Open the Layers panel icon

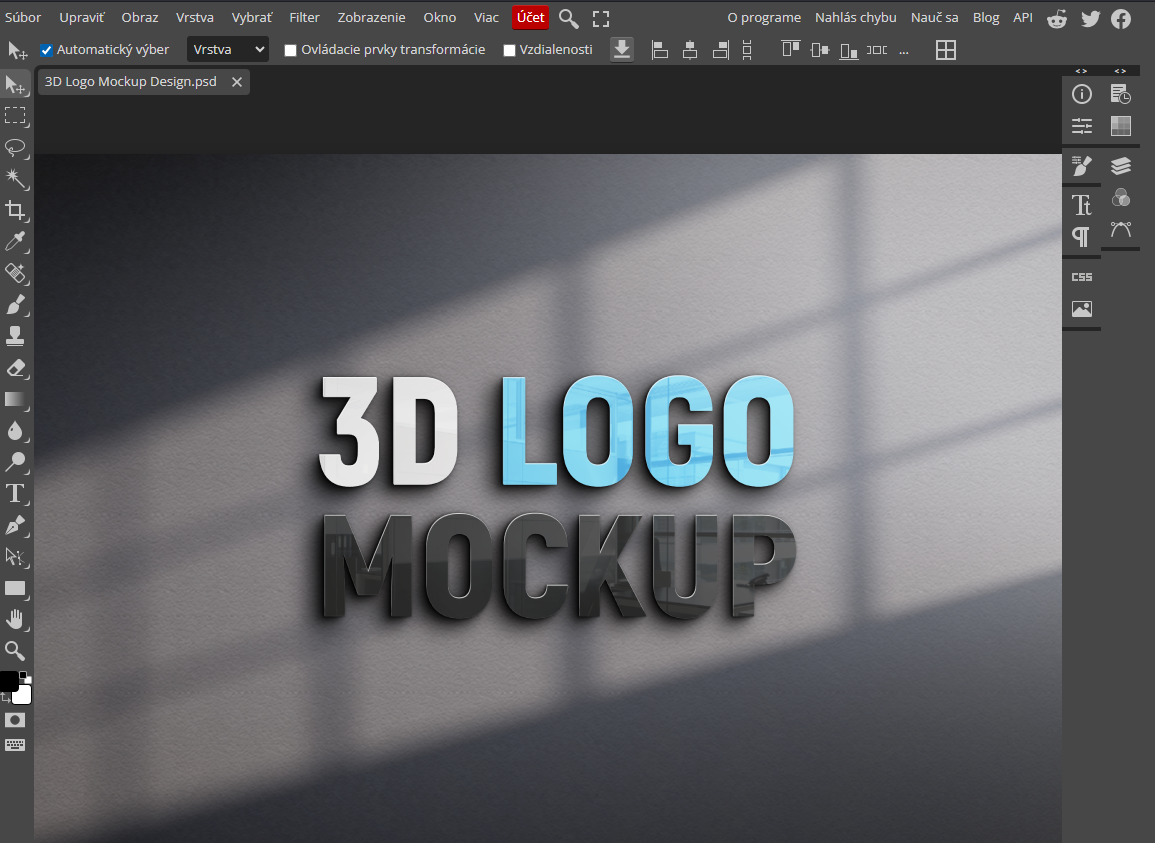pyautogui.click(x=1121, y=165)
